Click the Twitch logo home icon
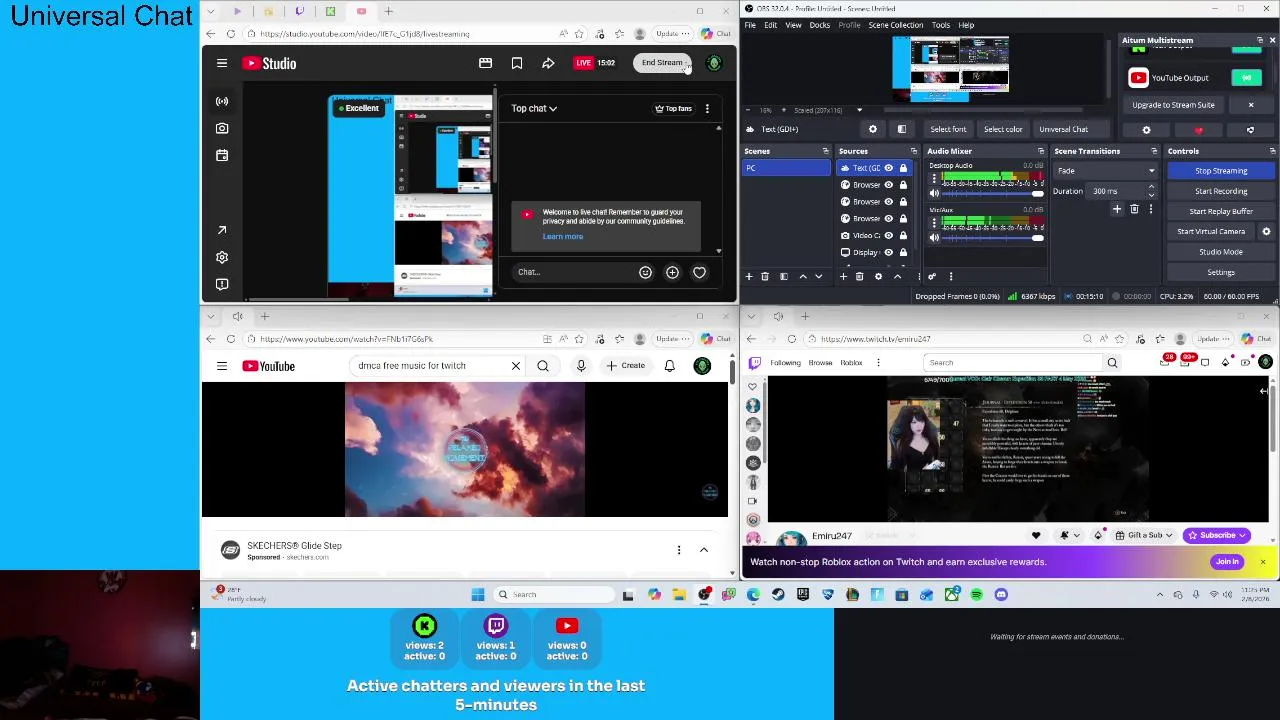Image resolution: width=1280 pixels, height=720 pixels. tap(754, 363)
